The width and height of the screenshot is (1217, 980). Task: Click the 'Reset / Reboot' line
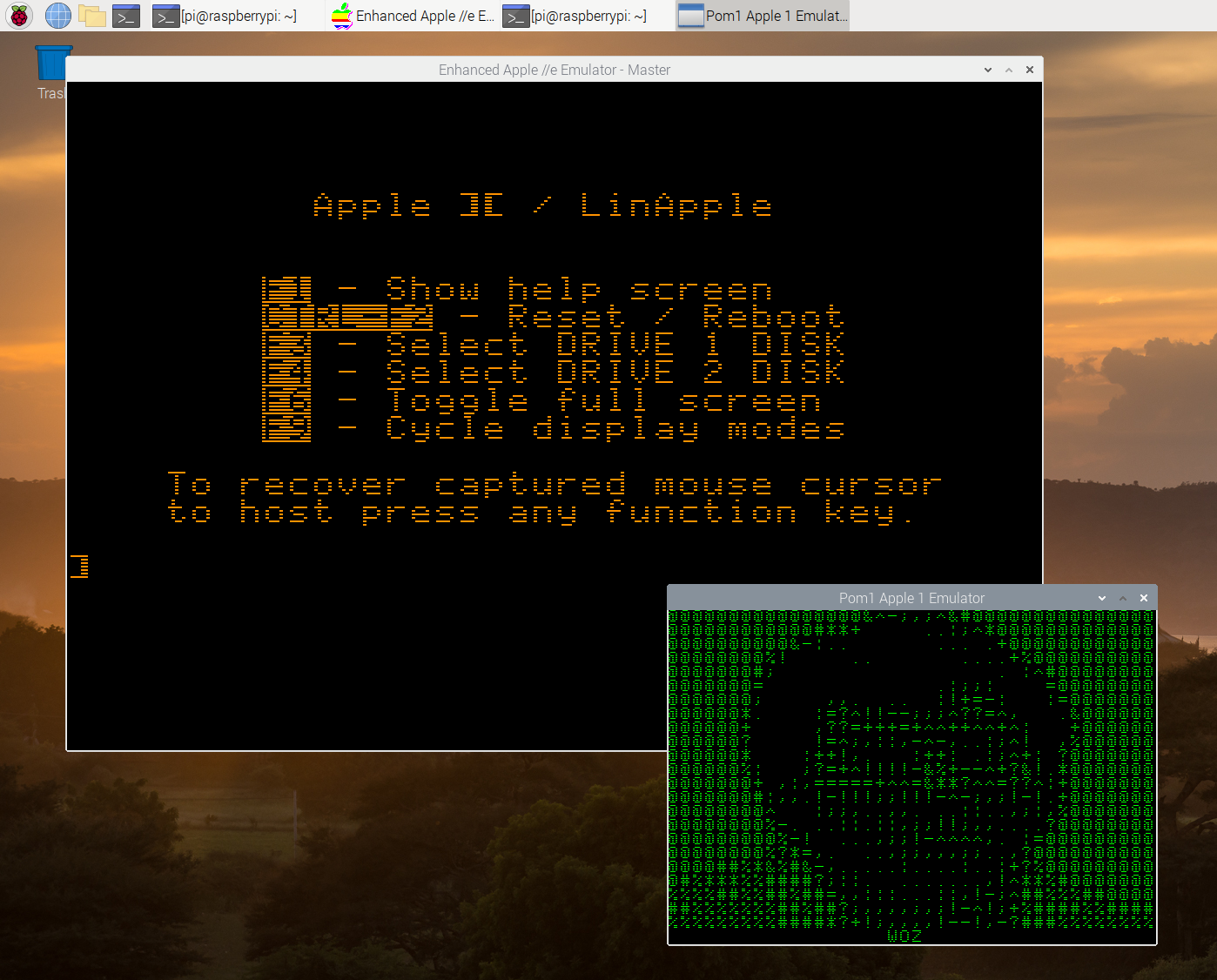click(676, 316)
